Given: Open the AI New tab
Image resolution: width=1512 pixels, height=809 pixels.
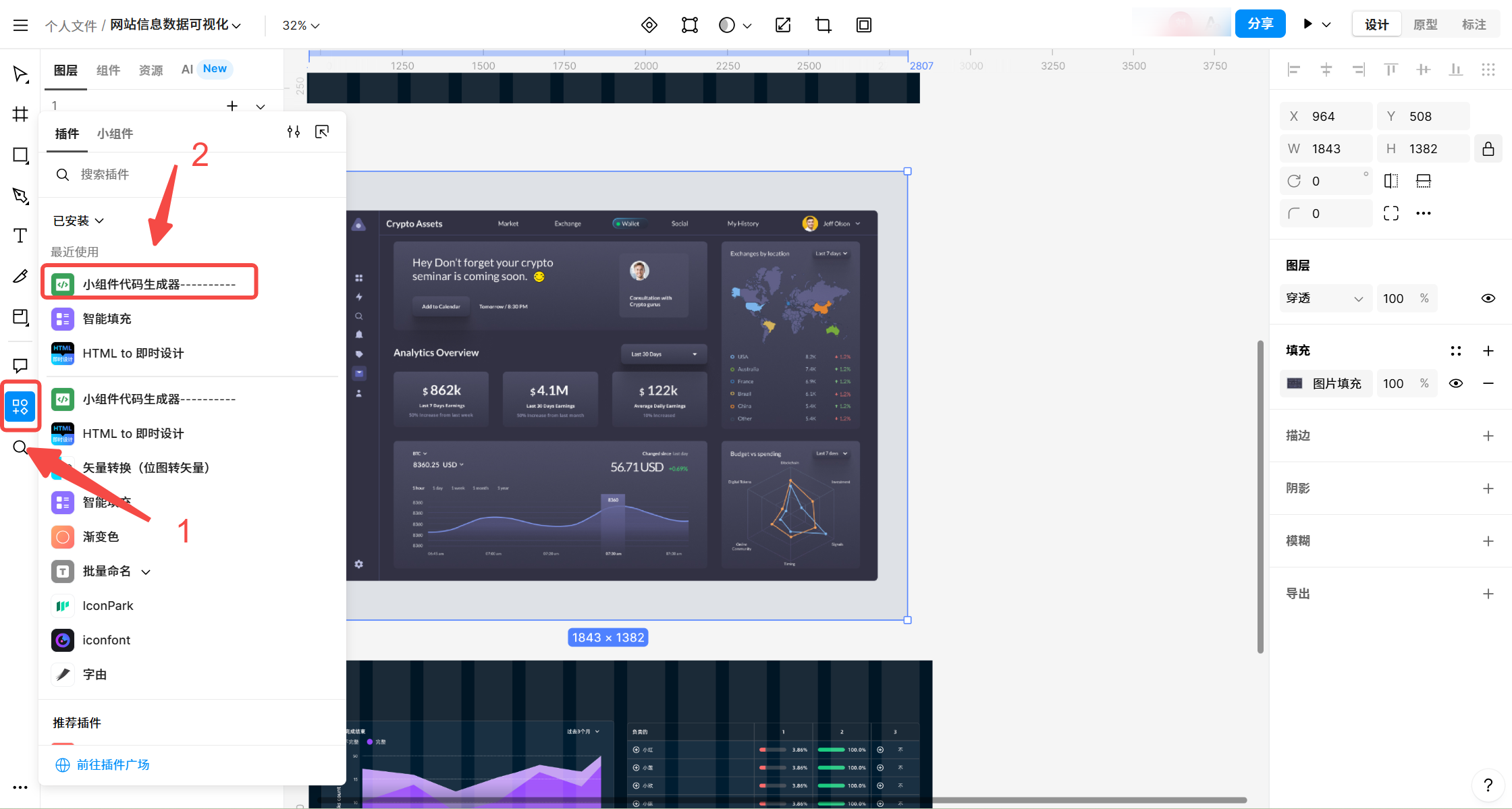Looking at the screenshot, I should (206, 69).
